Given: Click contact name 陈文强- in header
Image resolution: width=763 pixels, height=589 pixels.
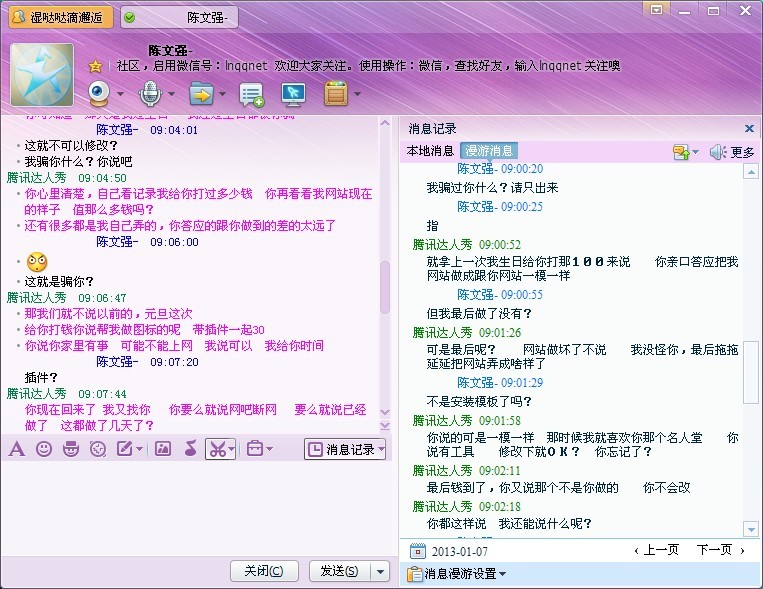Looking at the screenshot, I should [170, 51].
